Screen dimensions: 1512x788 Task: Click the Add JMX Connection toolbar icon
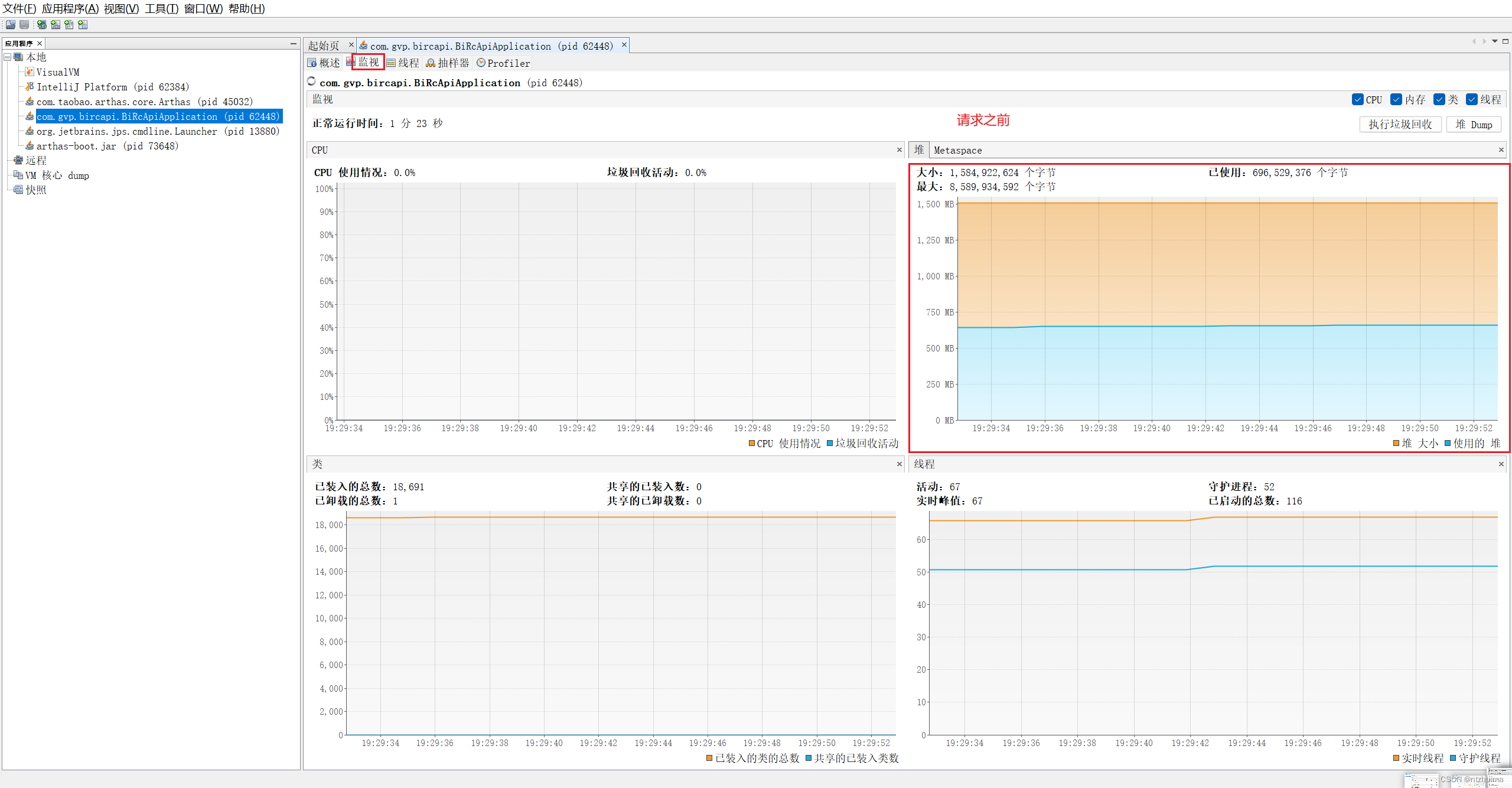coord(55,25)
